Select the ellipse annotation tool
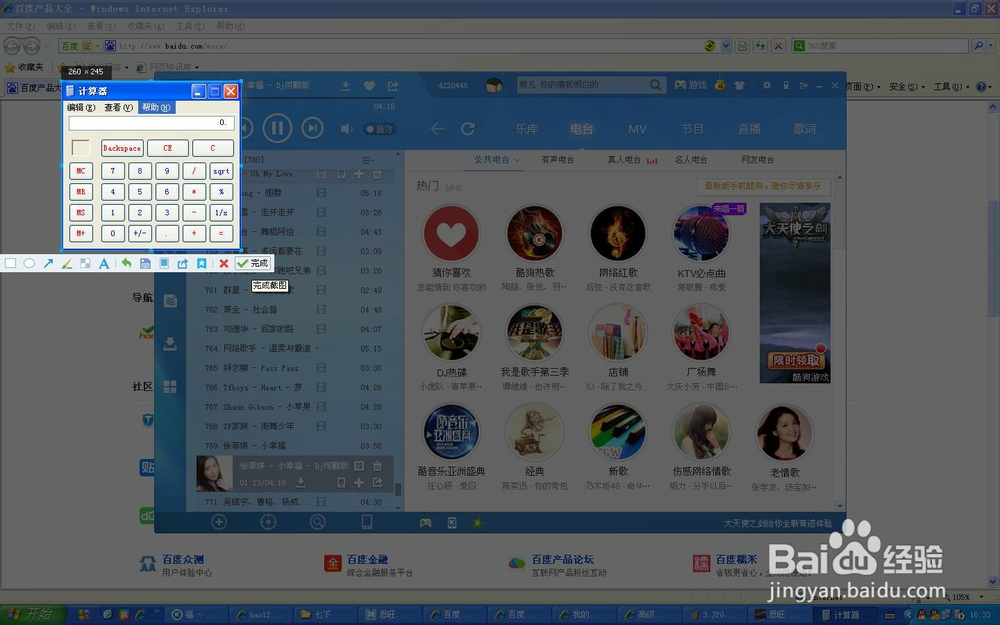1000x625 pixels. tap(27, 263)
